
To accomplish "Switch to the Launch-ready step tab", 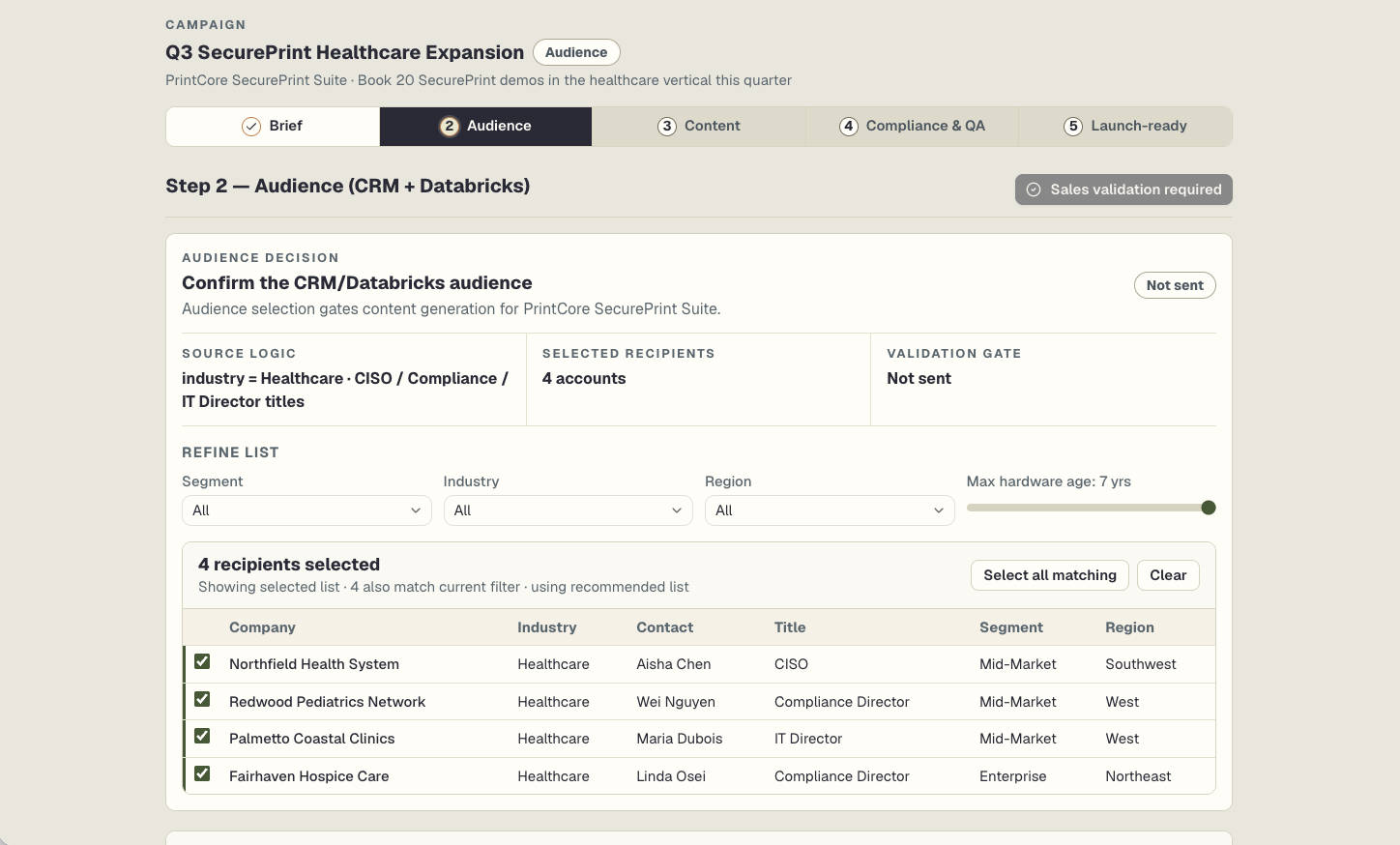I will point(1125,127).
